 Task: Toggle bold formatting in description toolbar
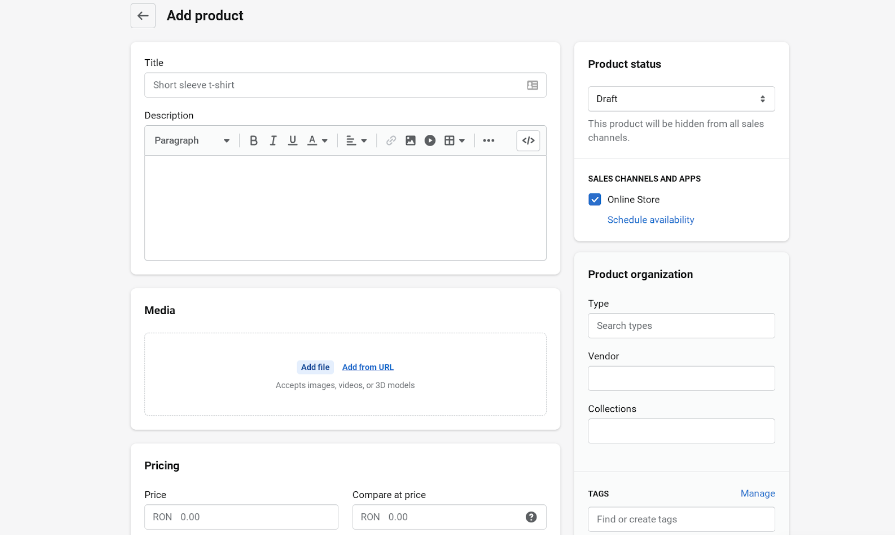tap(254, 141)
